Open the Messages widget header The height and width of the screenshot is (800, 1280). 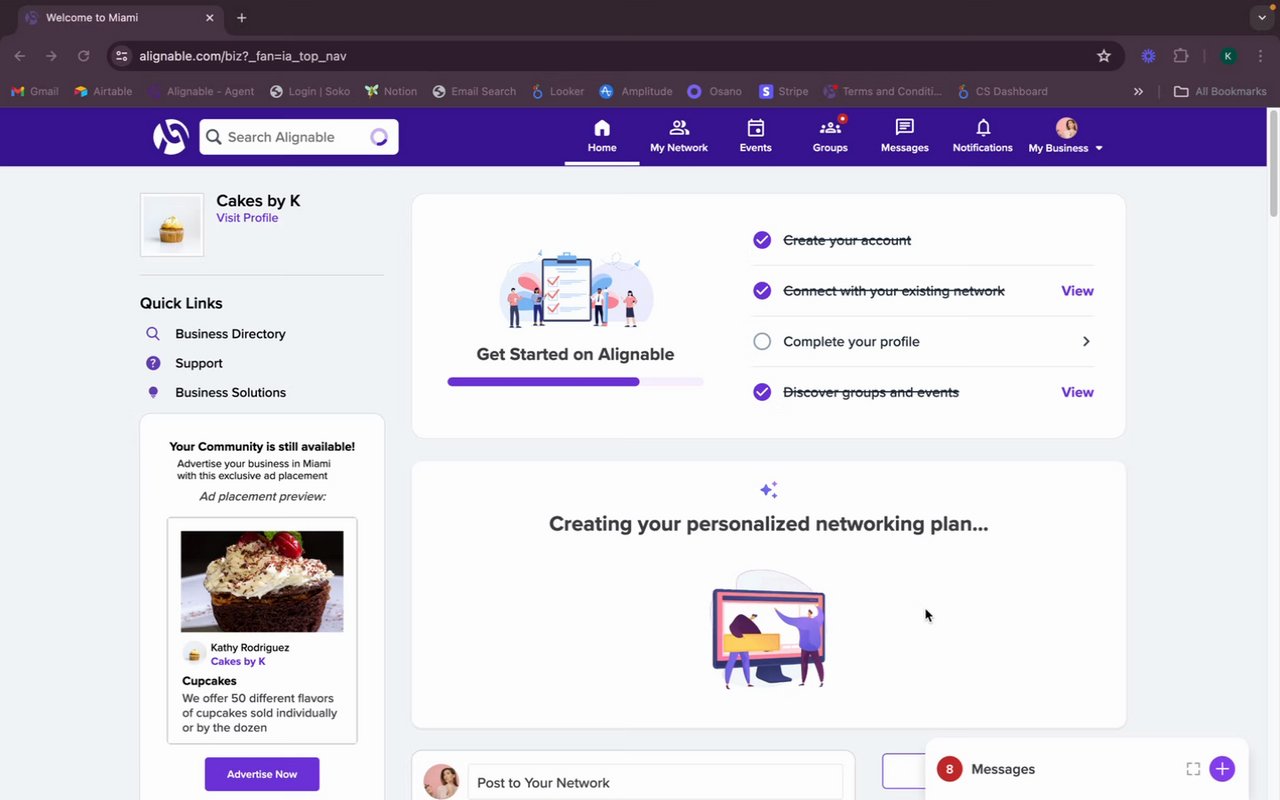point(1087,769)
